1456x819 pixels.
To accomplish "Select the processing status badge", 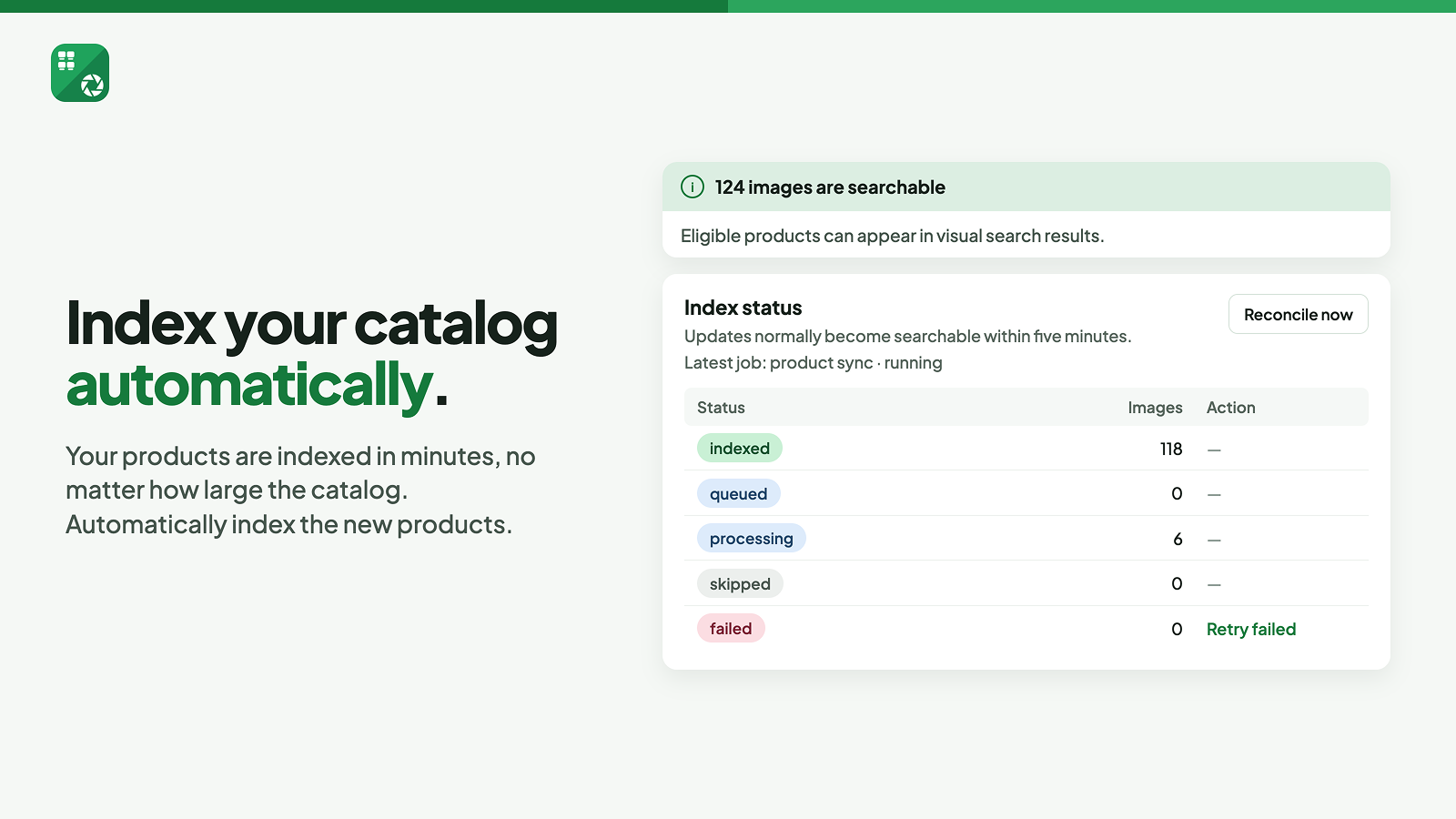I will point(751,538).
